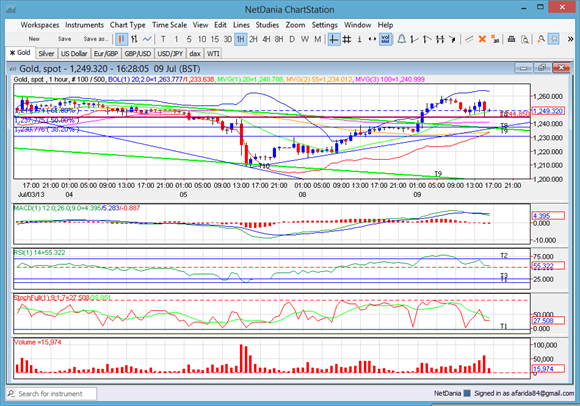Select the 1H time scale button
The width and height of the screenshot is (580, 406).
click(x=240, y=39)
